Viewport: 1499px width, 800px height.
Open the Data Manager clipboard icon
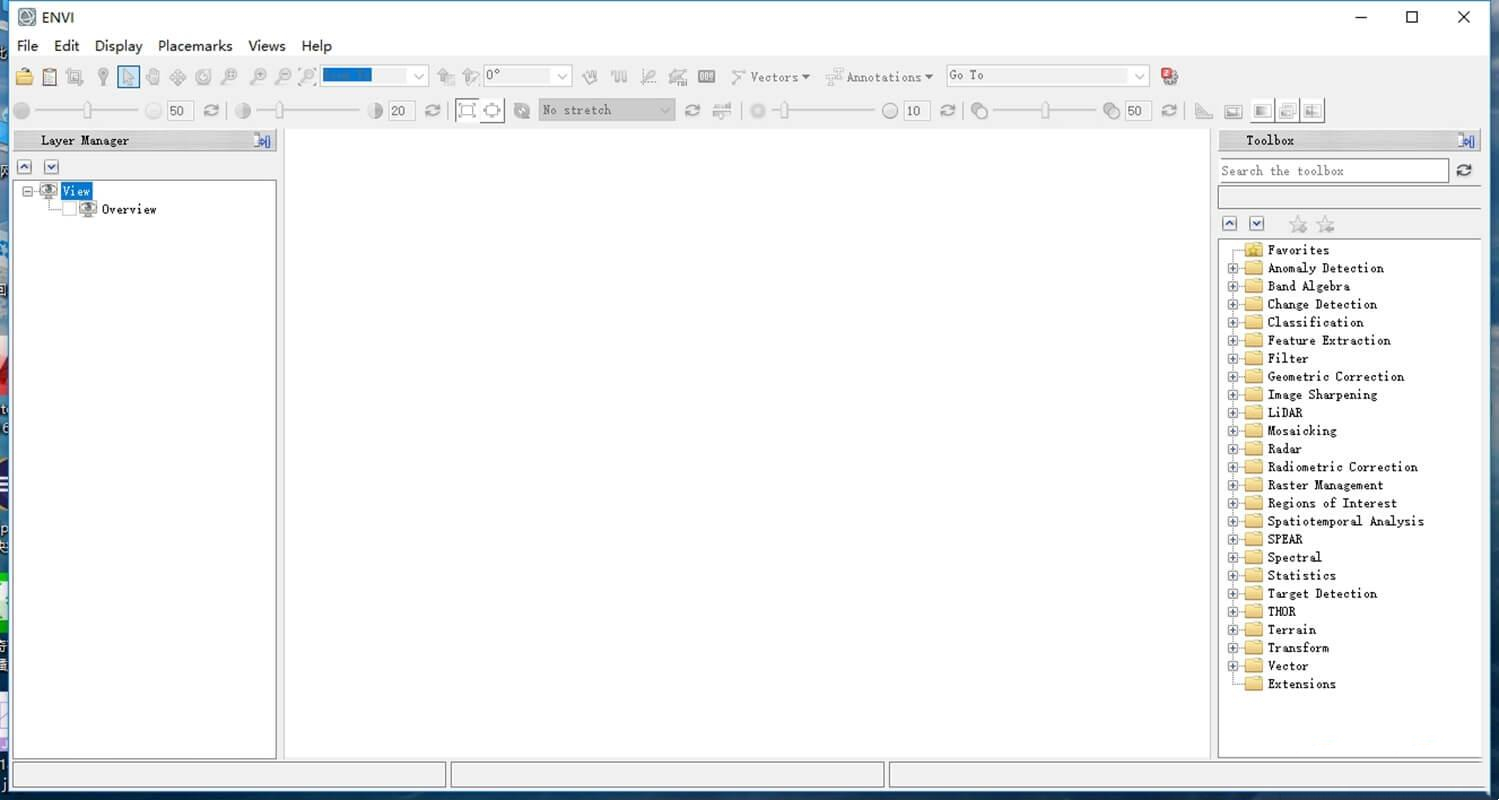point(49,76)
